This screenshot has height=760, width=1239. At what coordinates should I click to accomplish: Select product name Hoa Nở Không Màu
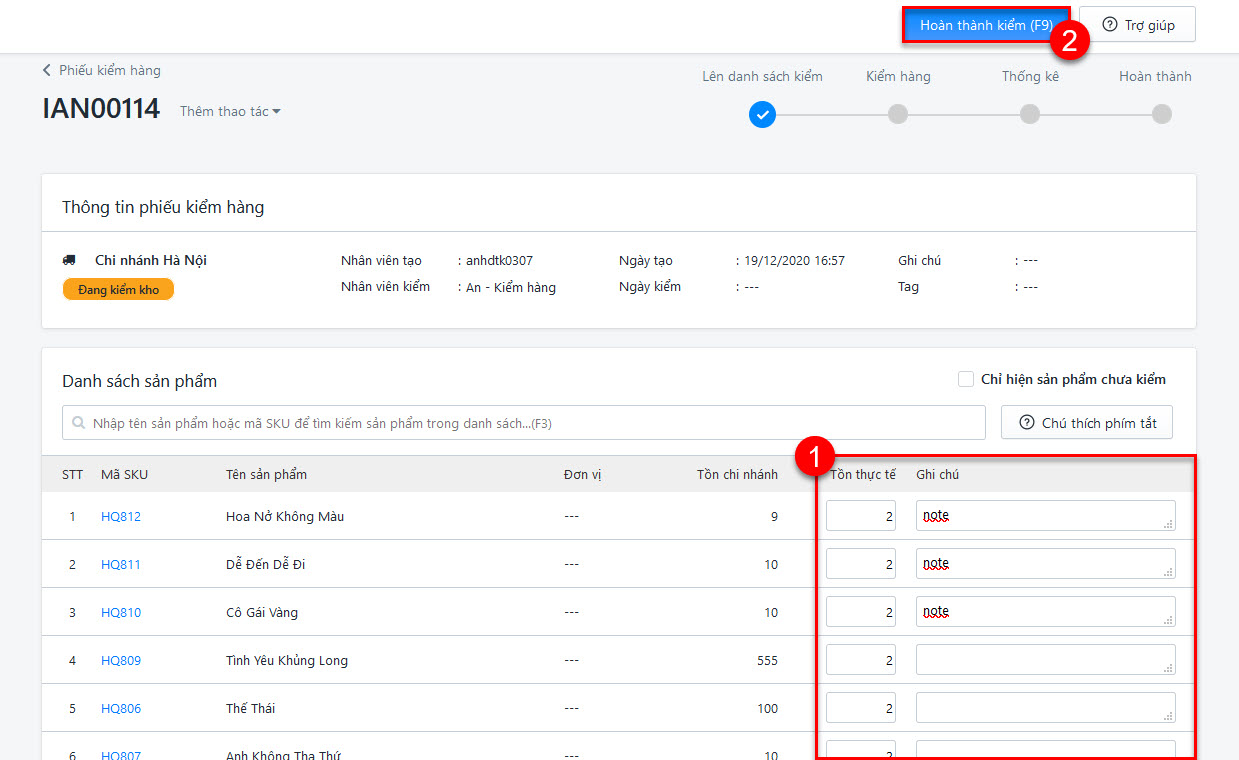[285, 517]
